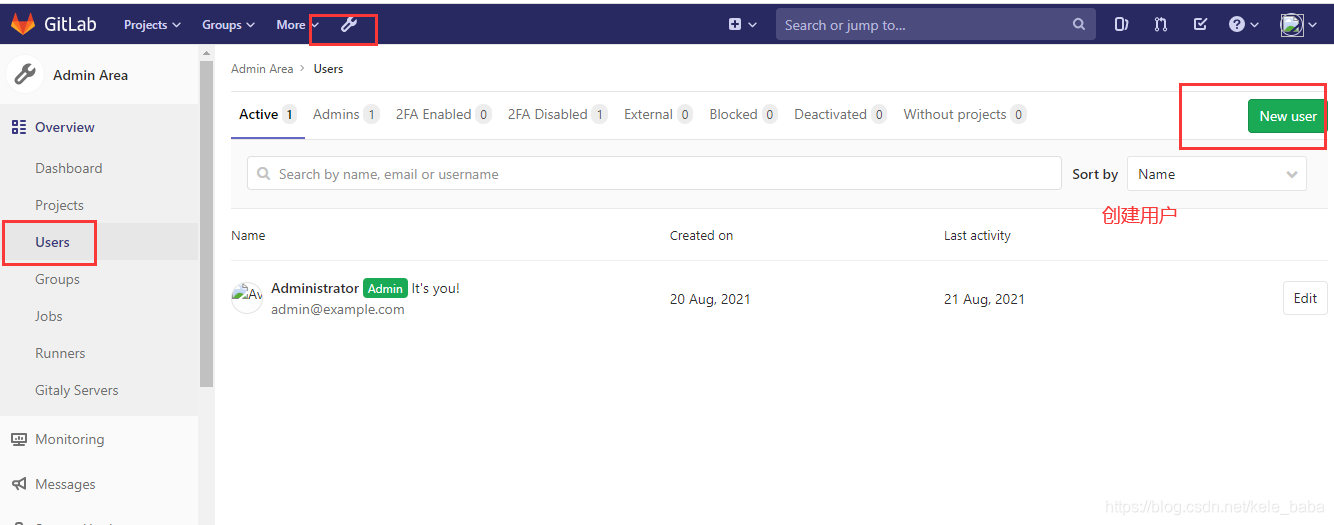Viewport: 1334px width, 525px height.
Task: Click the Administrator avatar image
Action: [x=247, y=298]
